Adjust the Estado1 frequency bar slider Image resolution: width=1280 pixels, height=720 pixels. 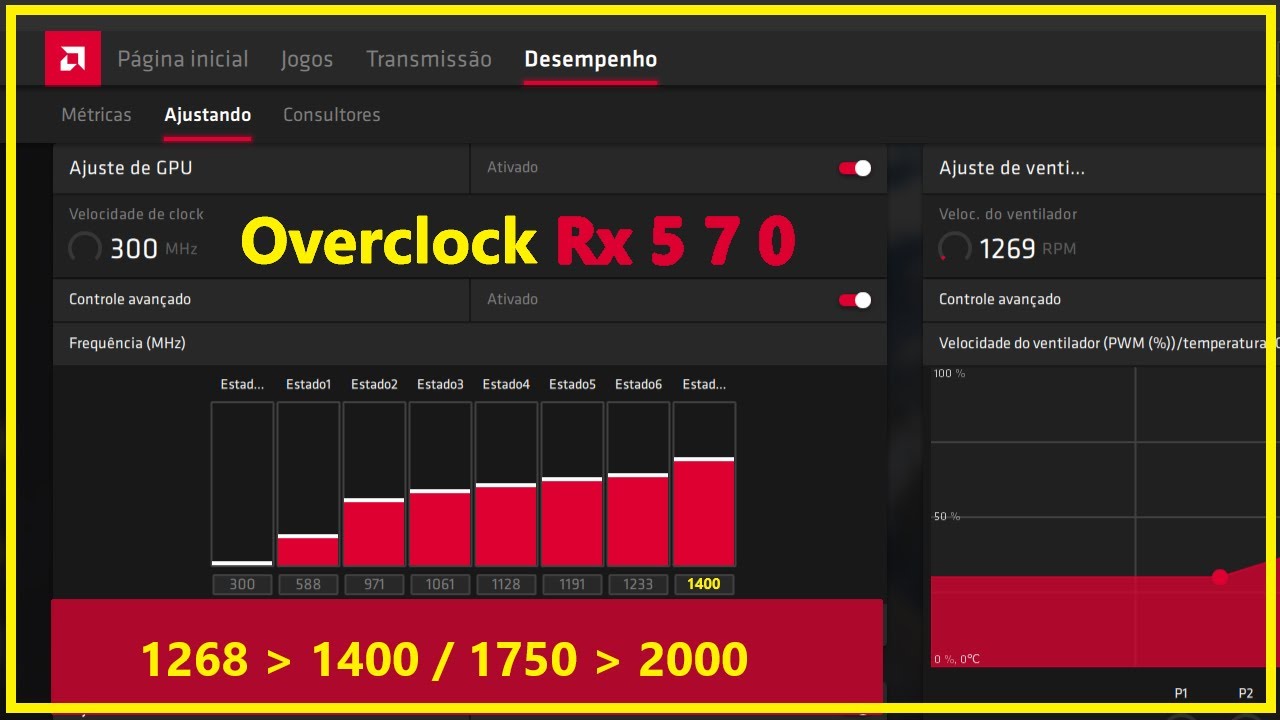click(x=308, y=485)
